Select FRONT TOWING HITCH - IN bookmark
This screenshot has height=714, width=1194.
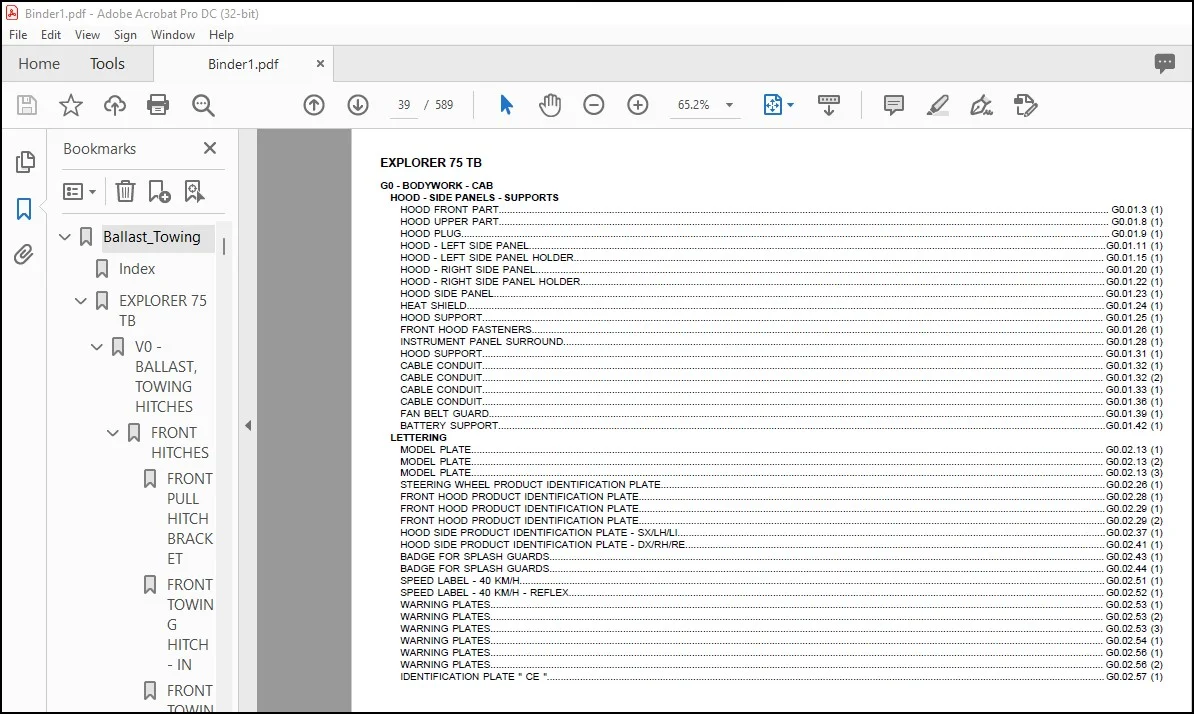coord(190,624)
